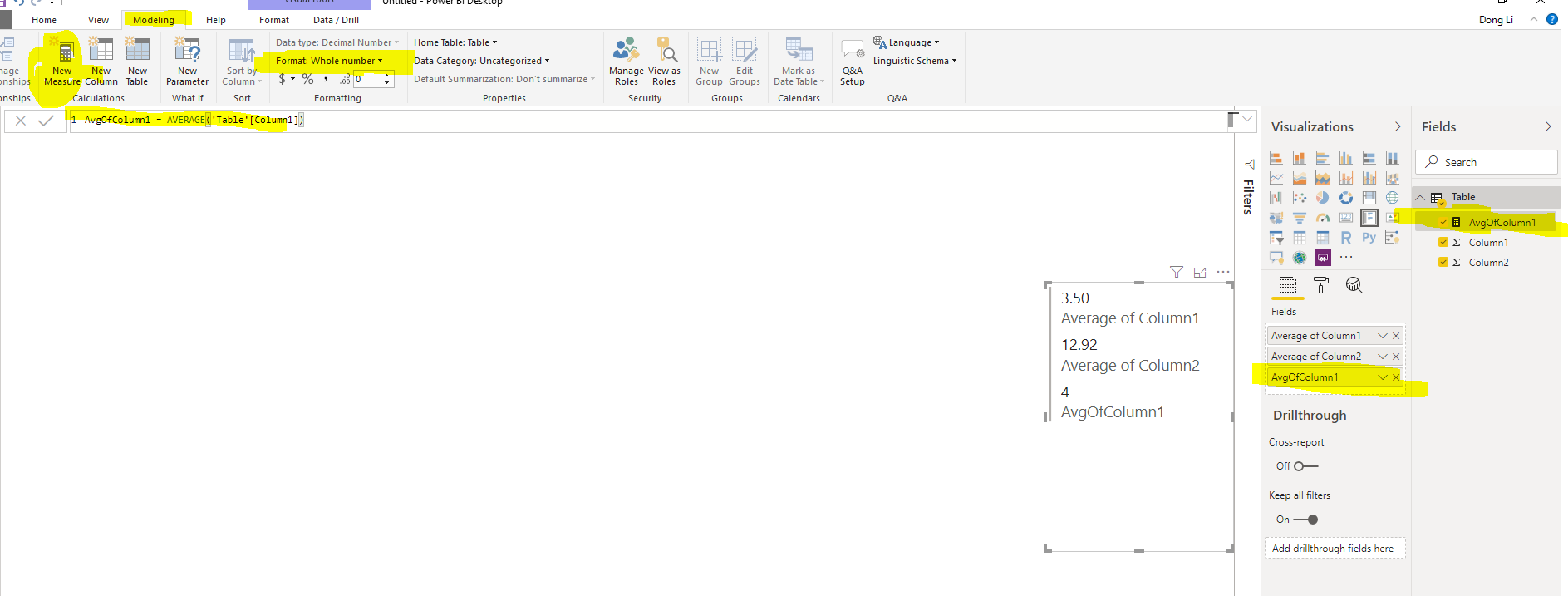1568x596 pixels.
Task: Uncheck the AvgOfColumn1 field checkbox
Action: [1443, 223]
